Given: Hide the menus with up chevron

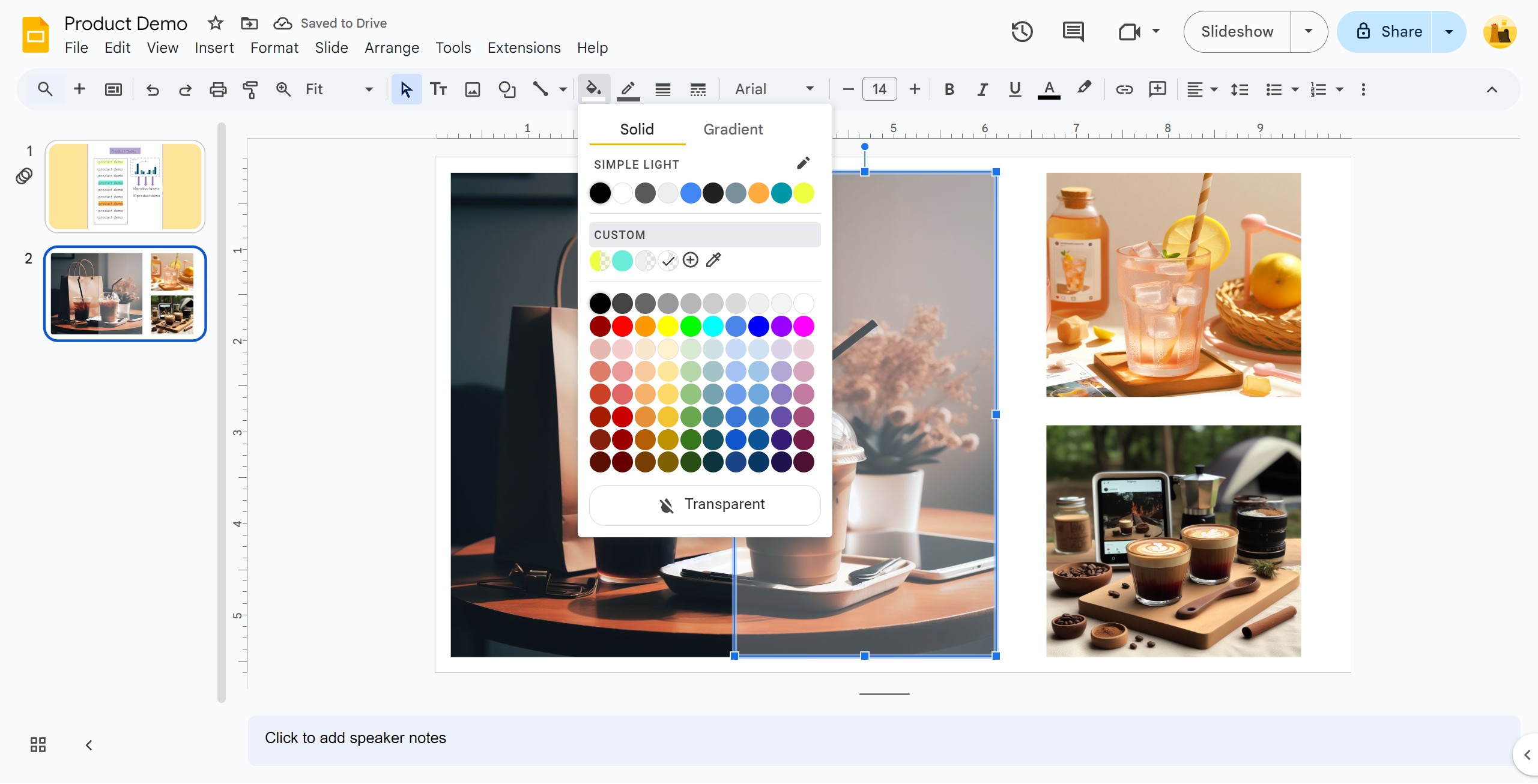Looking at the screenshot, I should [1492, 89].
